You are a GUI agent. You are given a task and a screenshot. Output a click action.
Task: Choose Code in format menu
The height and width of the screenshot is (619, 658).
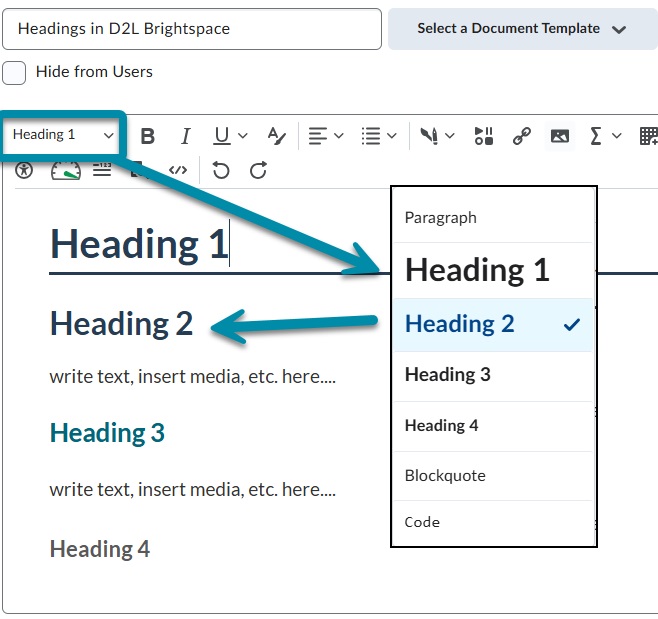pos(493,522)
